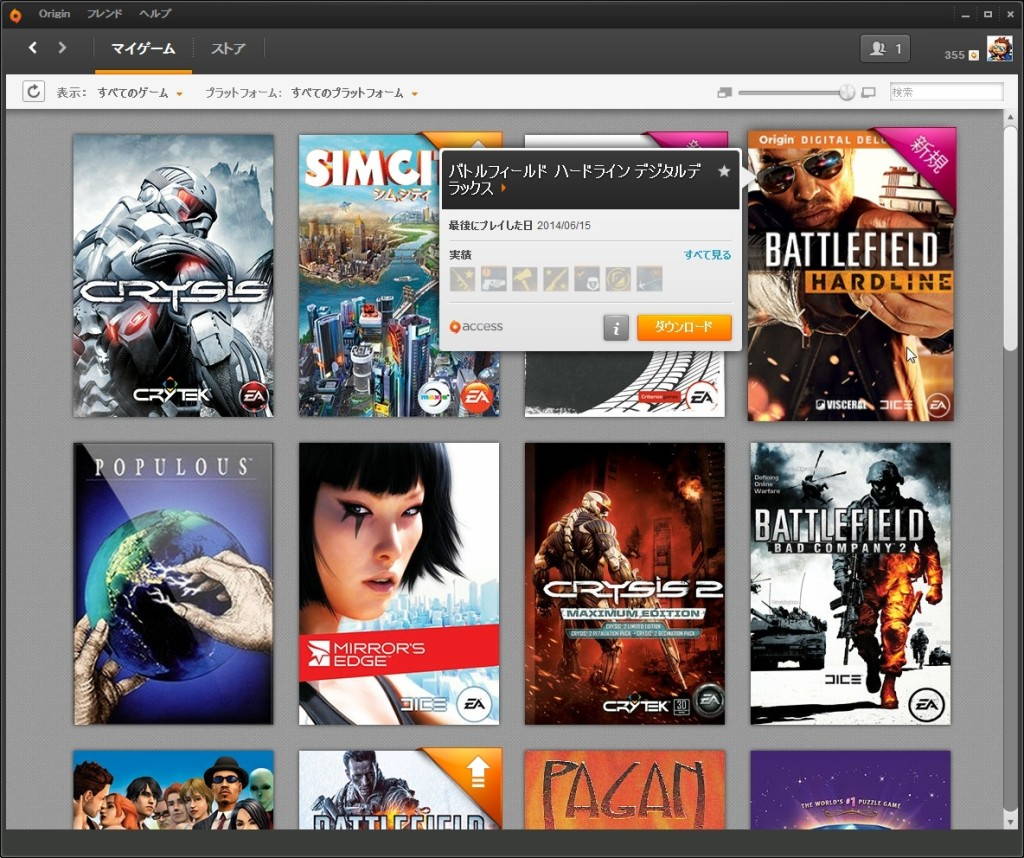Select the Mirror's Edge game tile

pos(399,584)
